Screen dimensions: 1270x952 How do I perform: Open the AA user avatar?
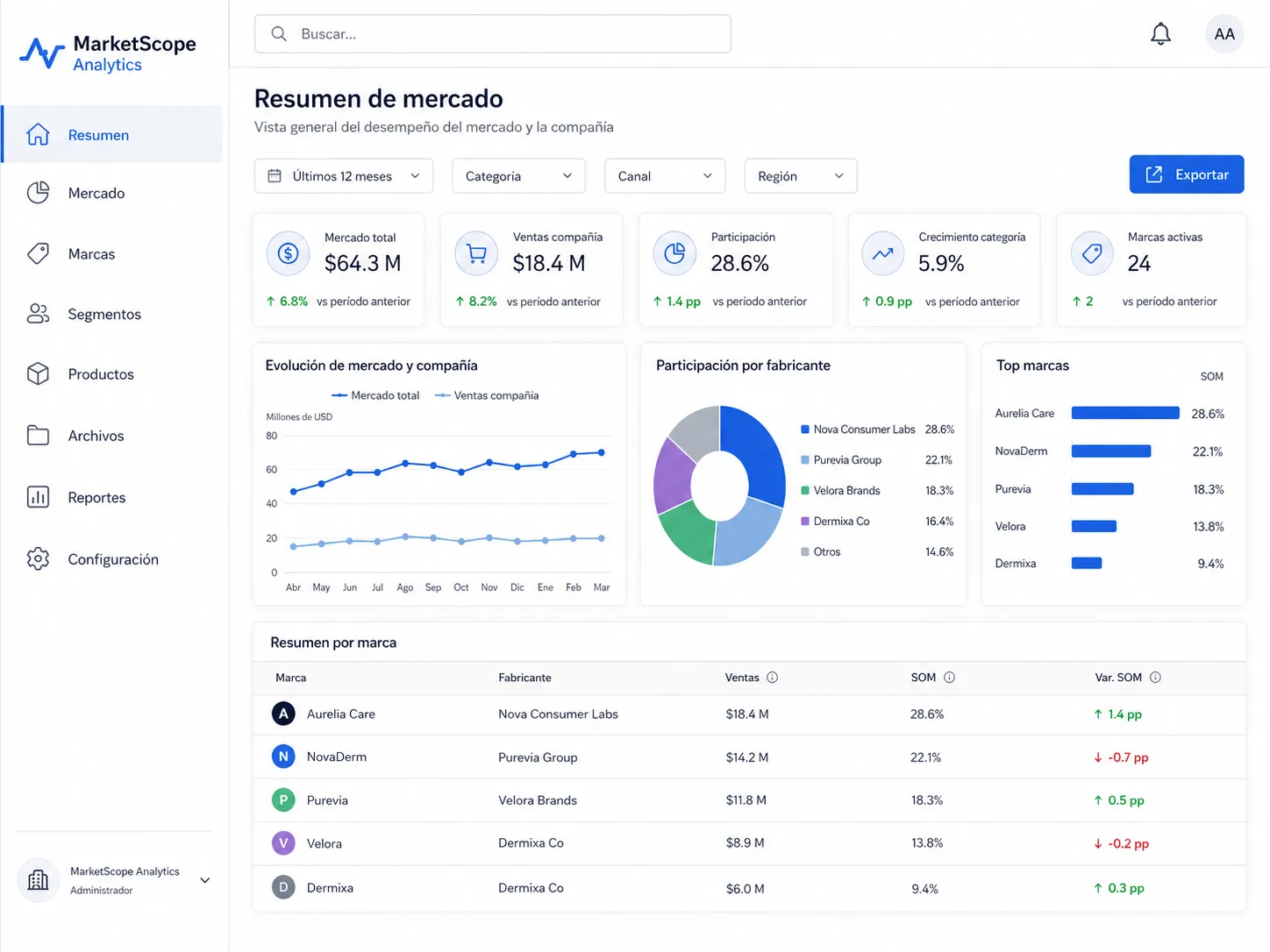(1224, 34)
